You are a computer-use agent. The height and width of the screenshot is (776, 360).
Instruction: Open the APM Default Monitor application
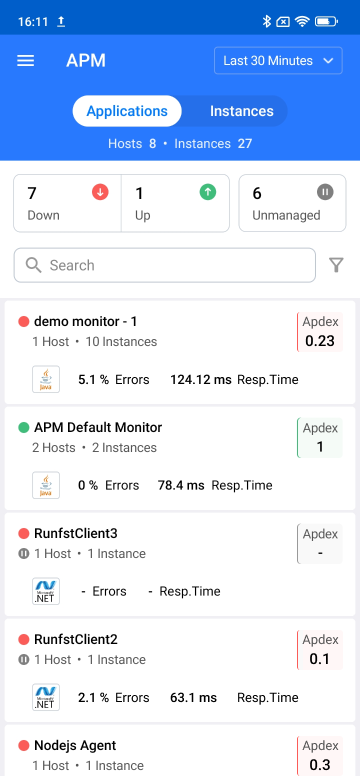click(180, 458)
